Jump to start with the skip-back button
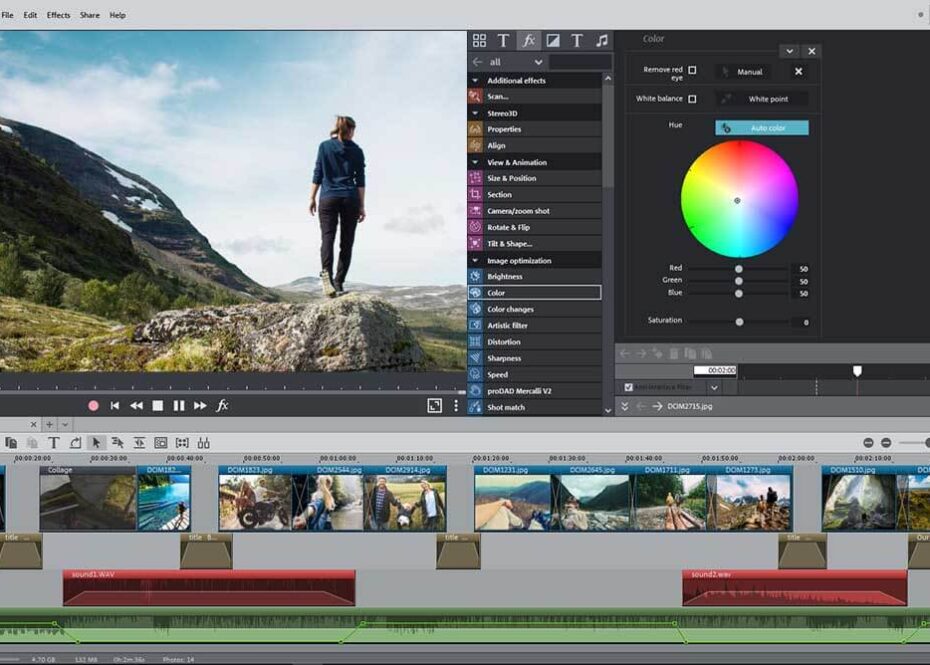Viewport: 930px width, 665px height. (114, 406)
